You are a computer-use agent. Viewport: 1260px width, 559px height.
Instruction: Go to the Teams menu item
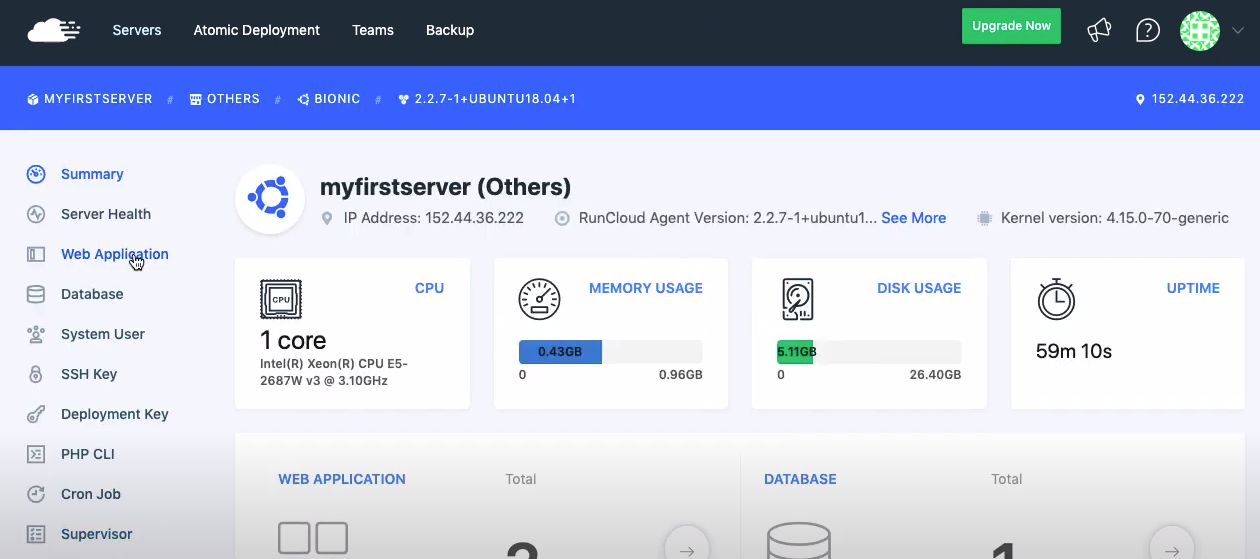[x=373, y=30]
